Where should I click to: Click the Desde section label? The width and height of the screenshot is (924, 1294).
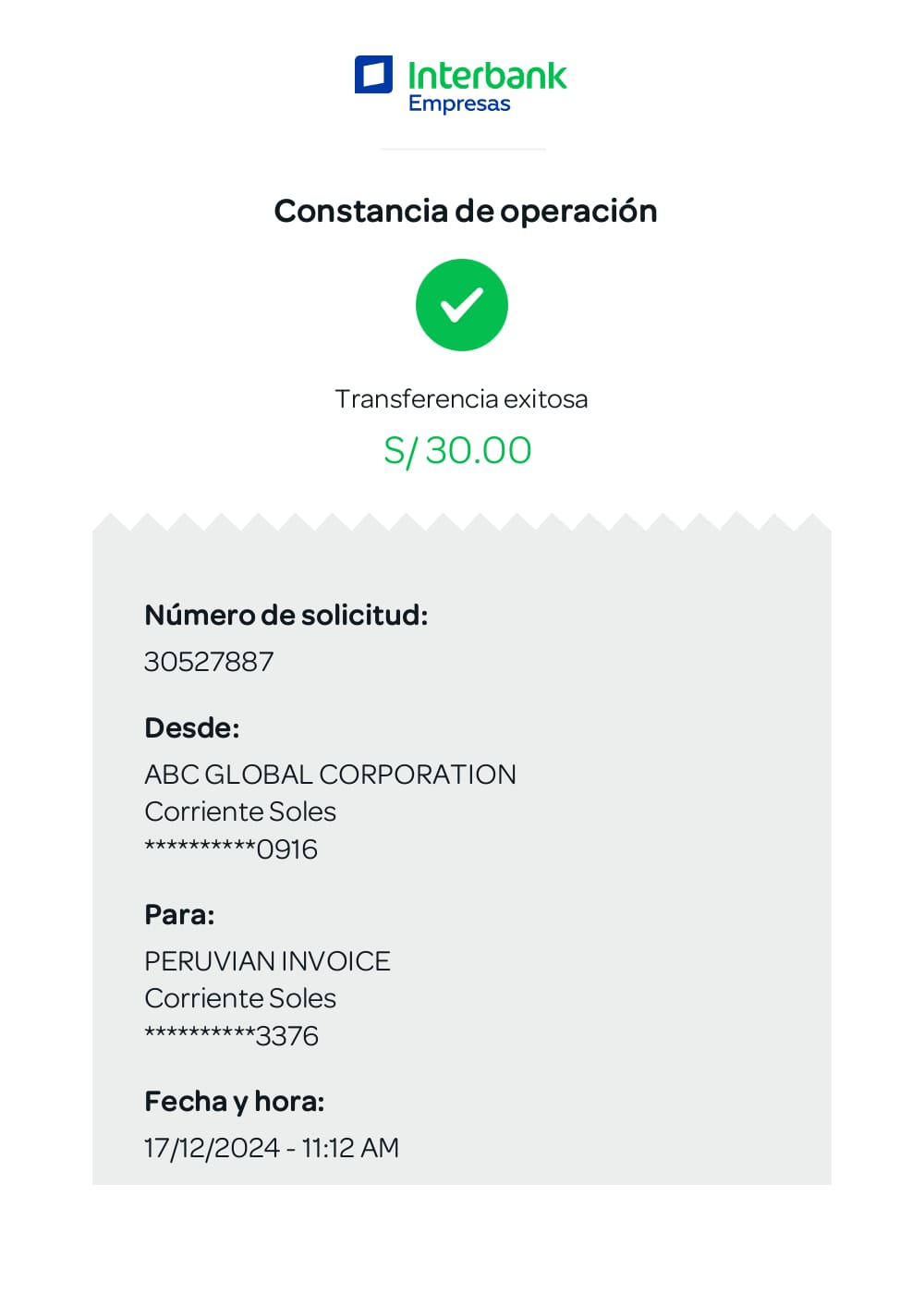click(192, 727)
